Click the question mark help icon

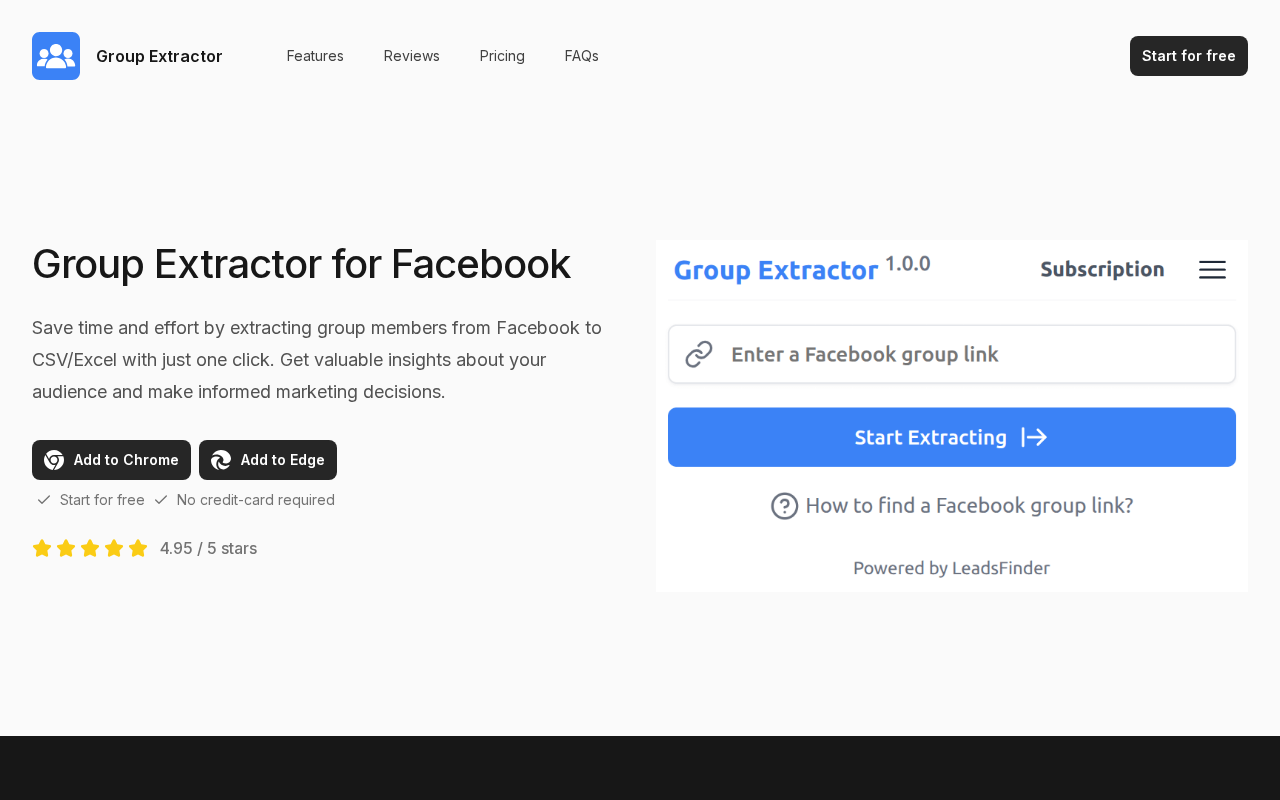pyautogui.click(x=785, y=506)
